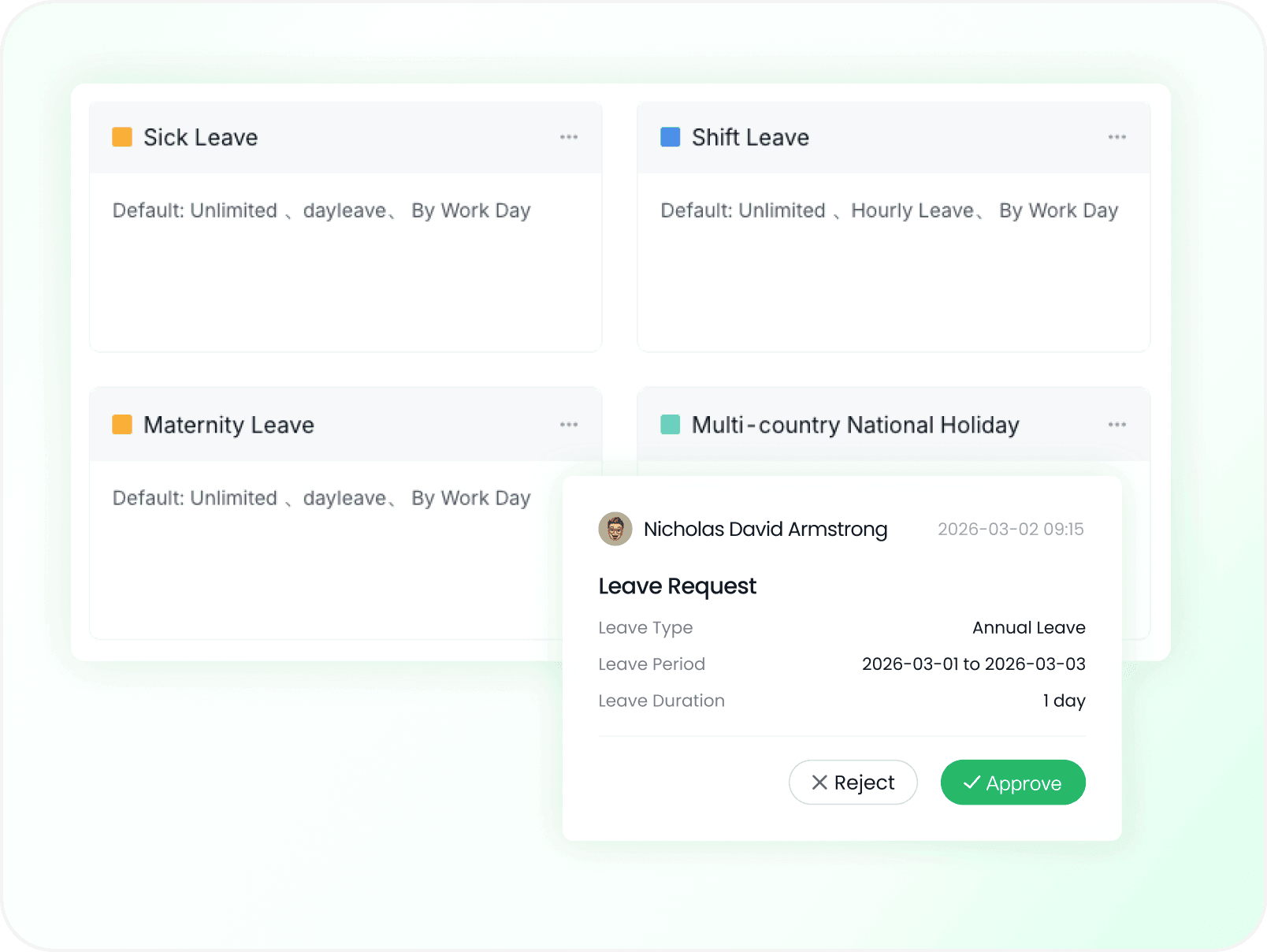Click the checkmark icon in Approve button
This screenshot has width=1267, height=952.
pos(972,783)
